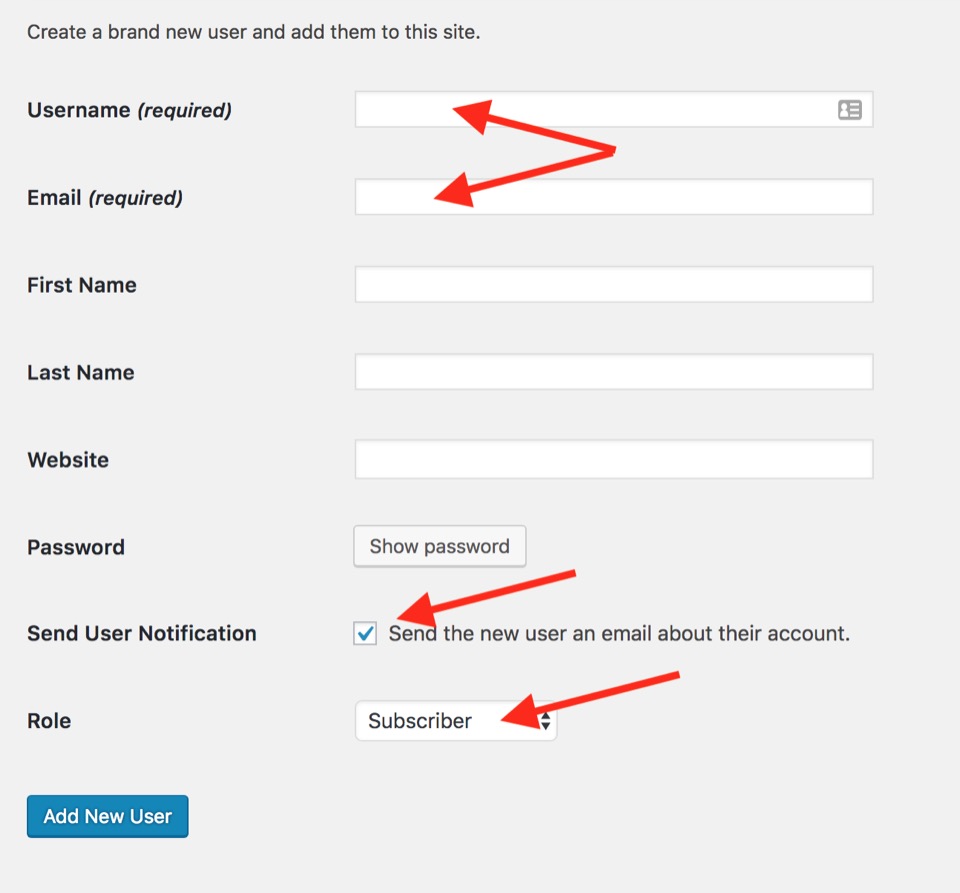Click the Email (required) label

pos(105,198)
